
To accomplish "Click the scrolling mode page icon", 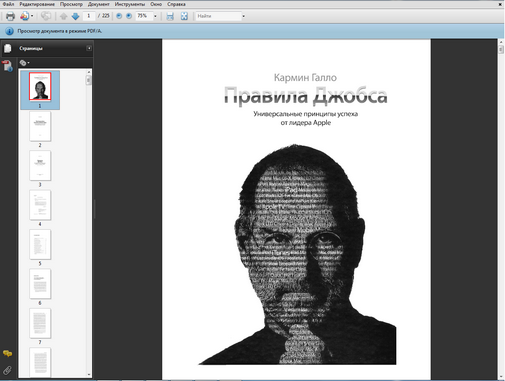I will click(170, 16).
